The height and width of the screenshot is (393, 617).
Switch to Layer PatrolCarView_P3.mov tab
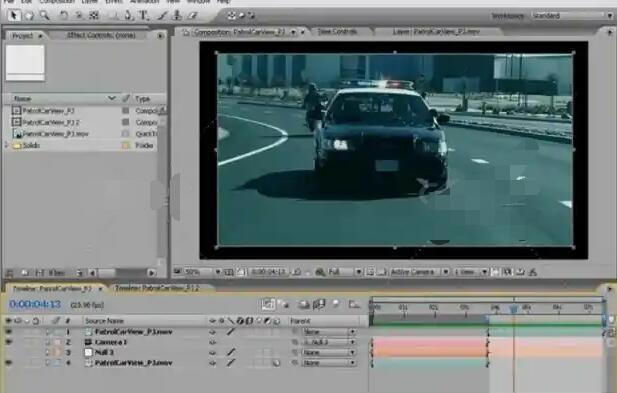[436, 31]
